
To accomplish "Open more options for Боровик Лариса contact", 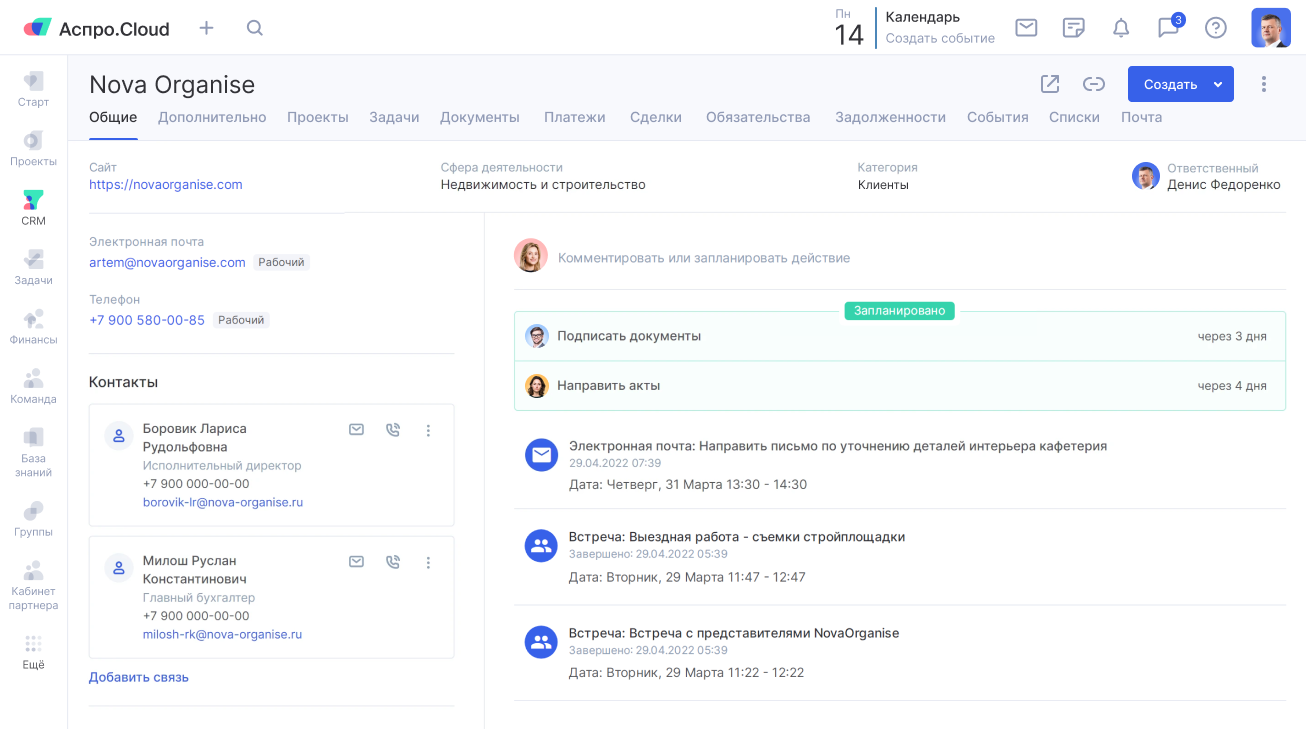I will (x=429, y=430).
